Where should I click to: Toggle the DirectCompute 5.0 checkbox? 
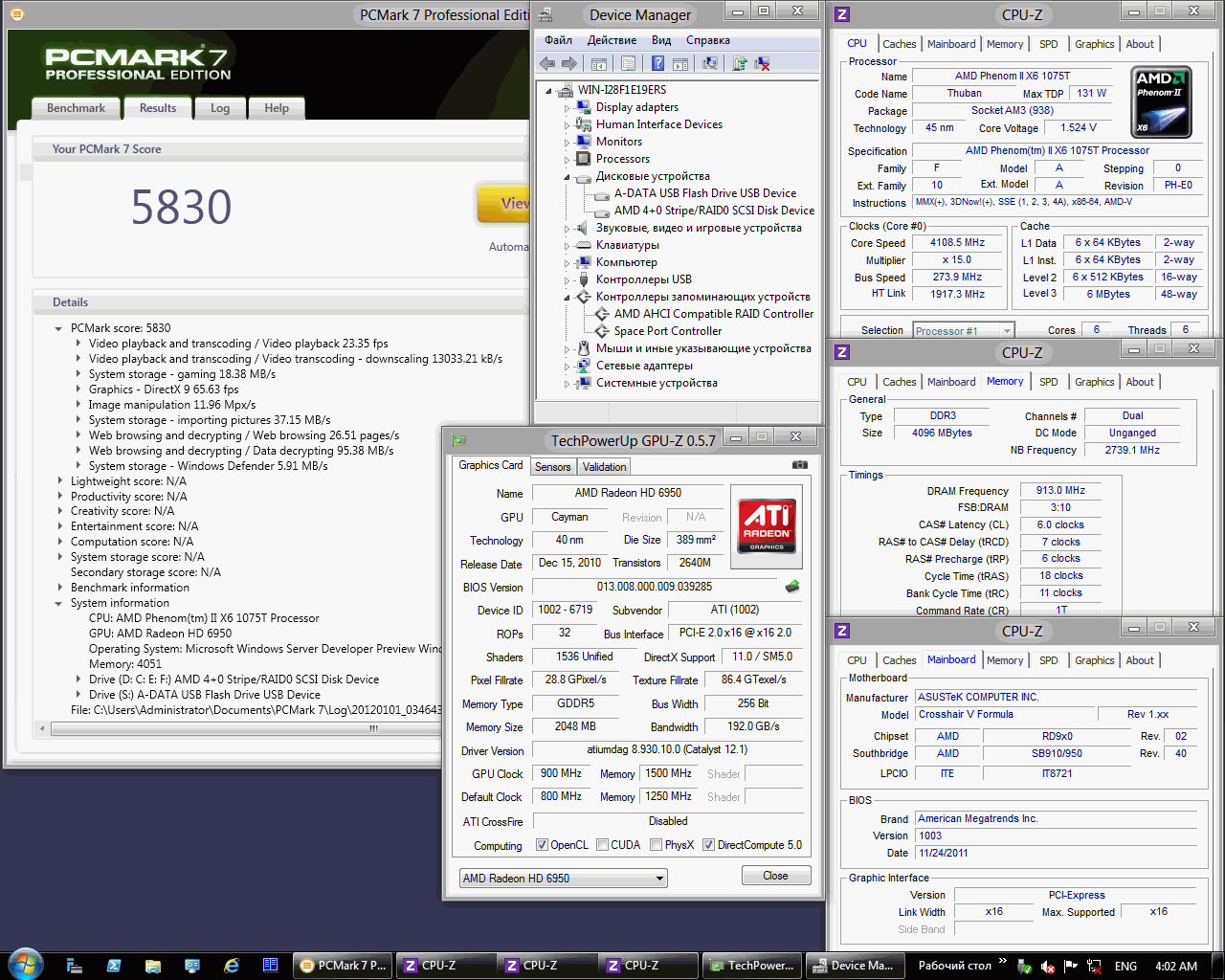pos(708,845)
